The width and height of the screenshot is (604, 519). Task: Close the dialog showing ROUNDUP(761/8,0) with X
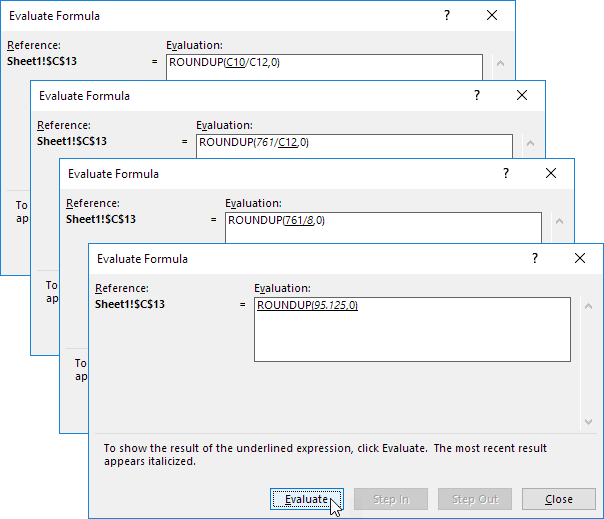point(551,173)
